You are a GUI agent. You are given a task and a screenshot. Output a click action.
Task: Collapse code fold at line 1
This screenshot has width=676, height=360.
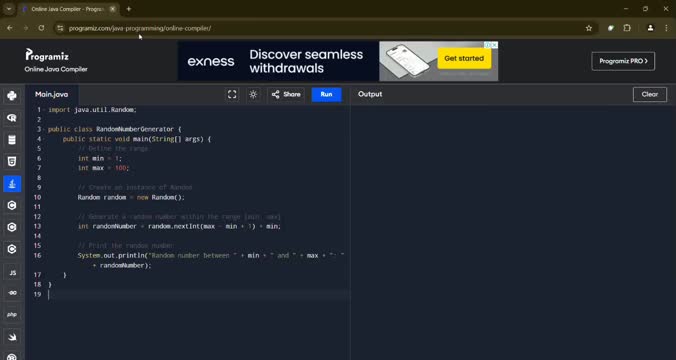(44, 110)
